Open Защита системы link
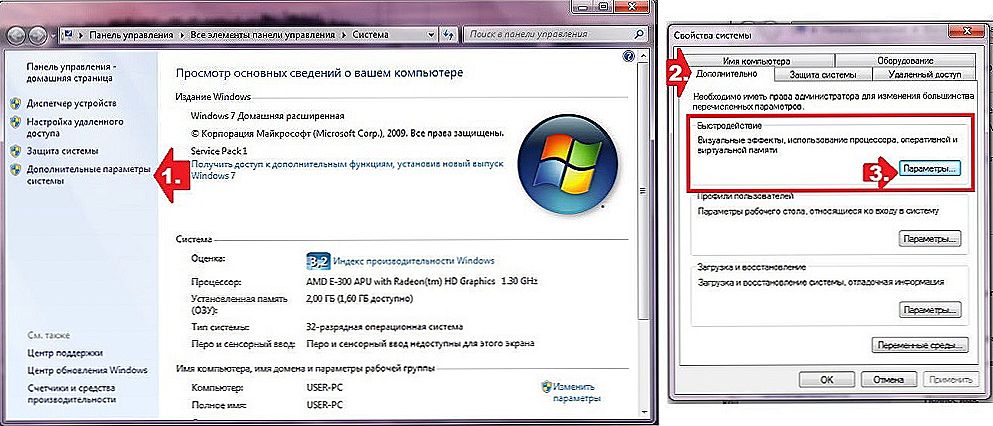This screenshot has height=426, width=993. tap(62, 151)
